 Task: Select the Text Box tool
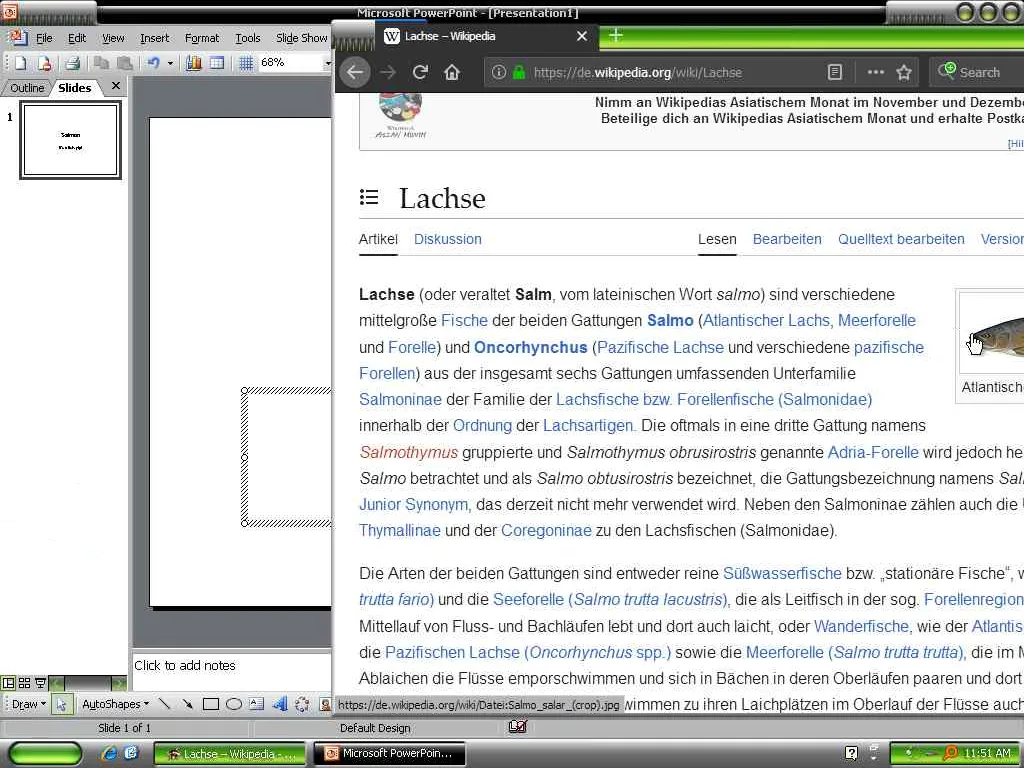[x=257, y=704]
